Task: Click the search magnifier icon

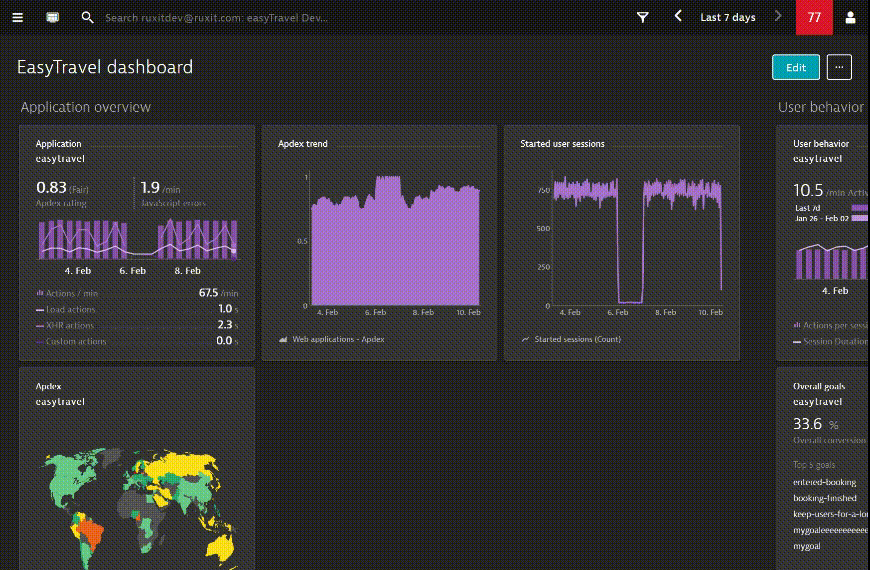Action: tap(87, 17)
